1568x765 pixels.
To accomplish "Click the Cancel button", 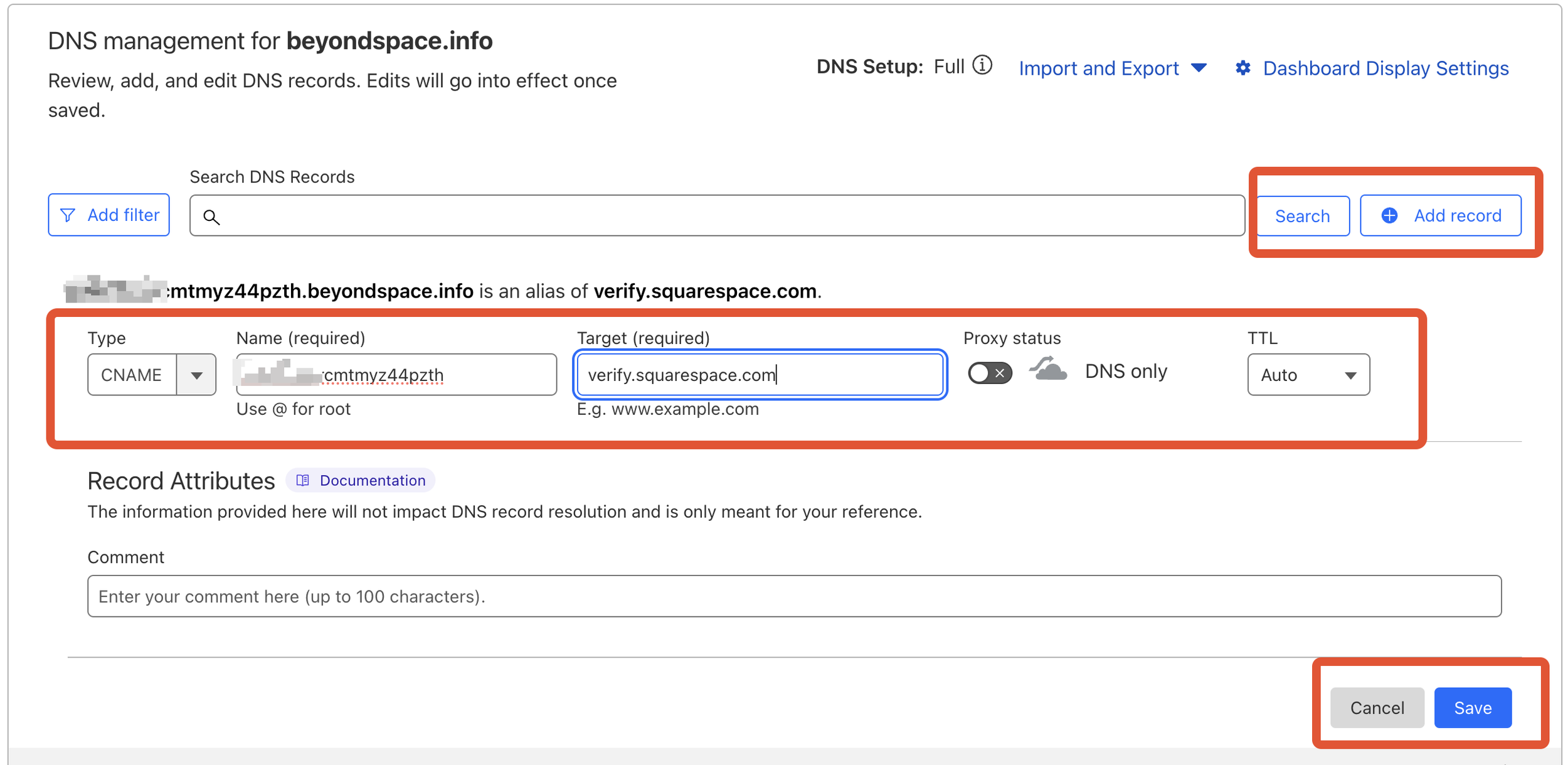I will (1377, 707).
